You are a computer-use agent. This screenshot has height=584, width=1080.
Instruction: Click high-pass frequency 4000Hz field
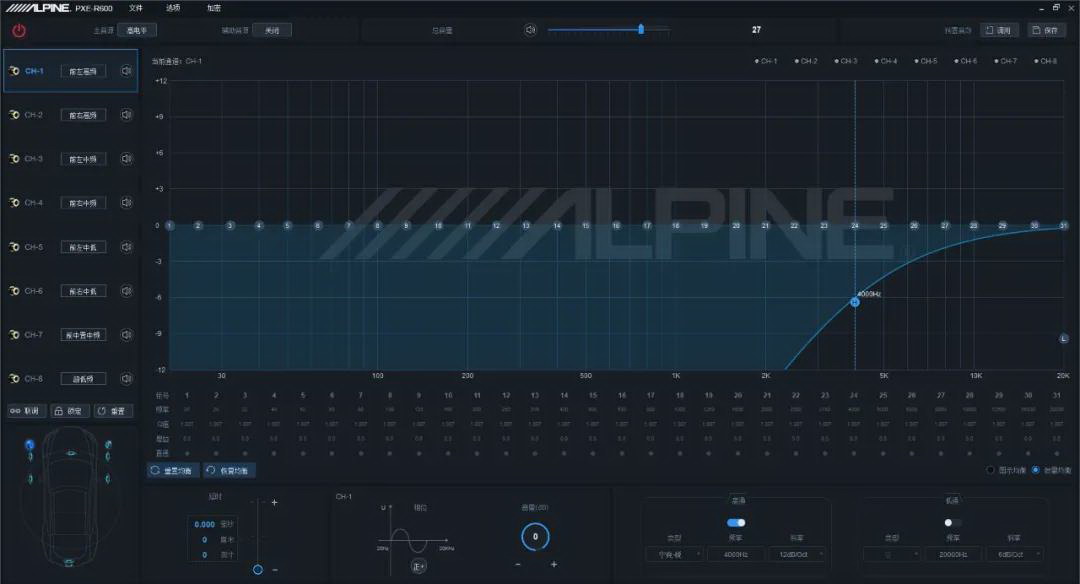736,554
